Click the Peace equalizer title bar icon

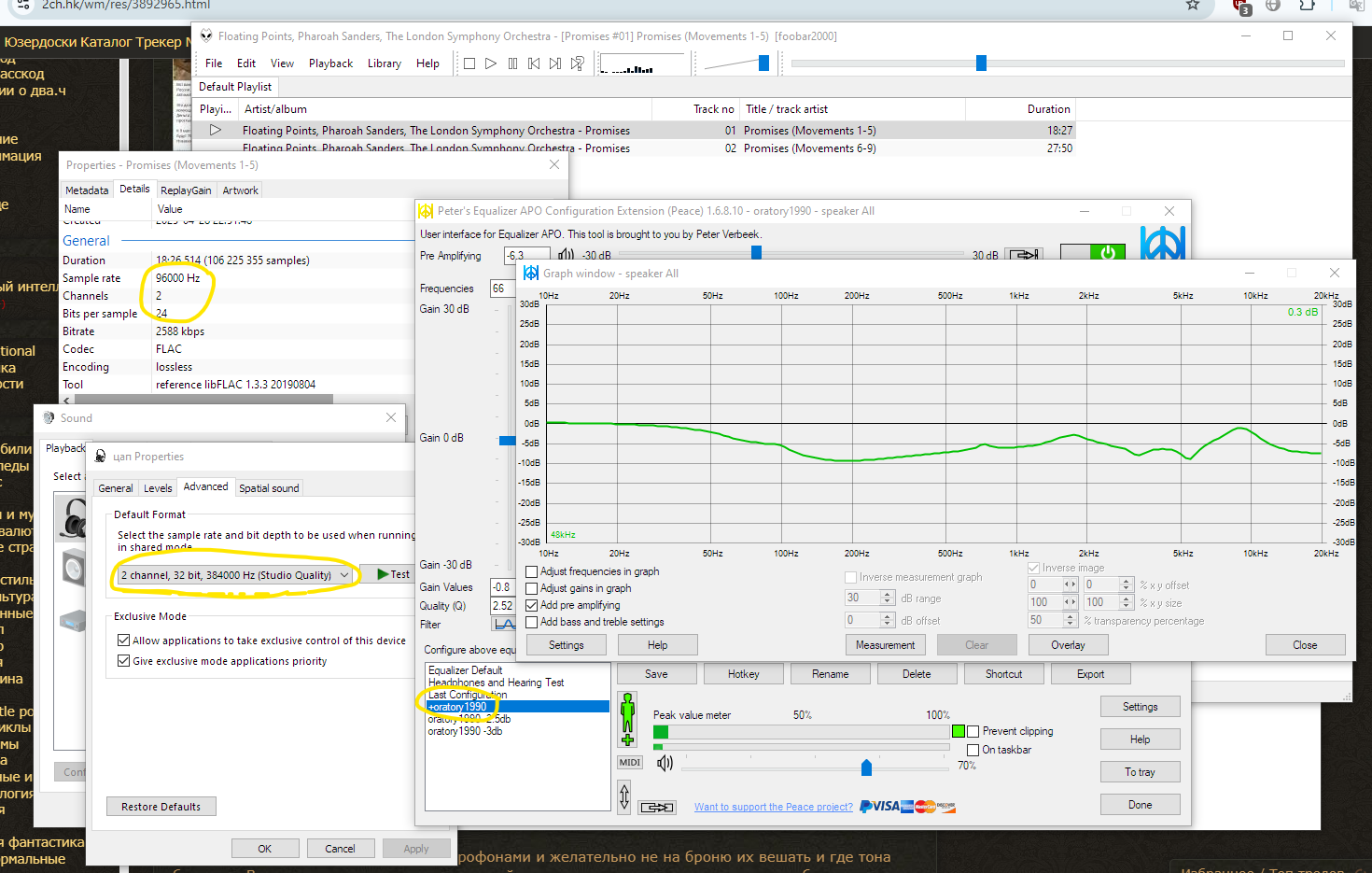426,211
